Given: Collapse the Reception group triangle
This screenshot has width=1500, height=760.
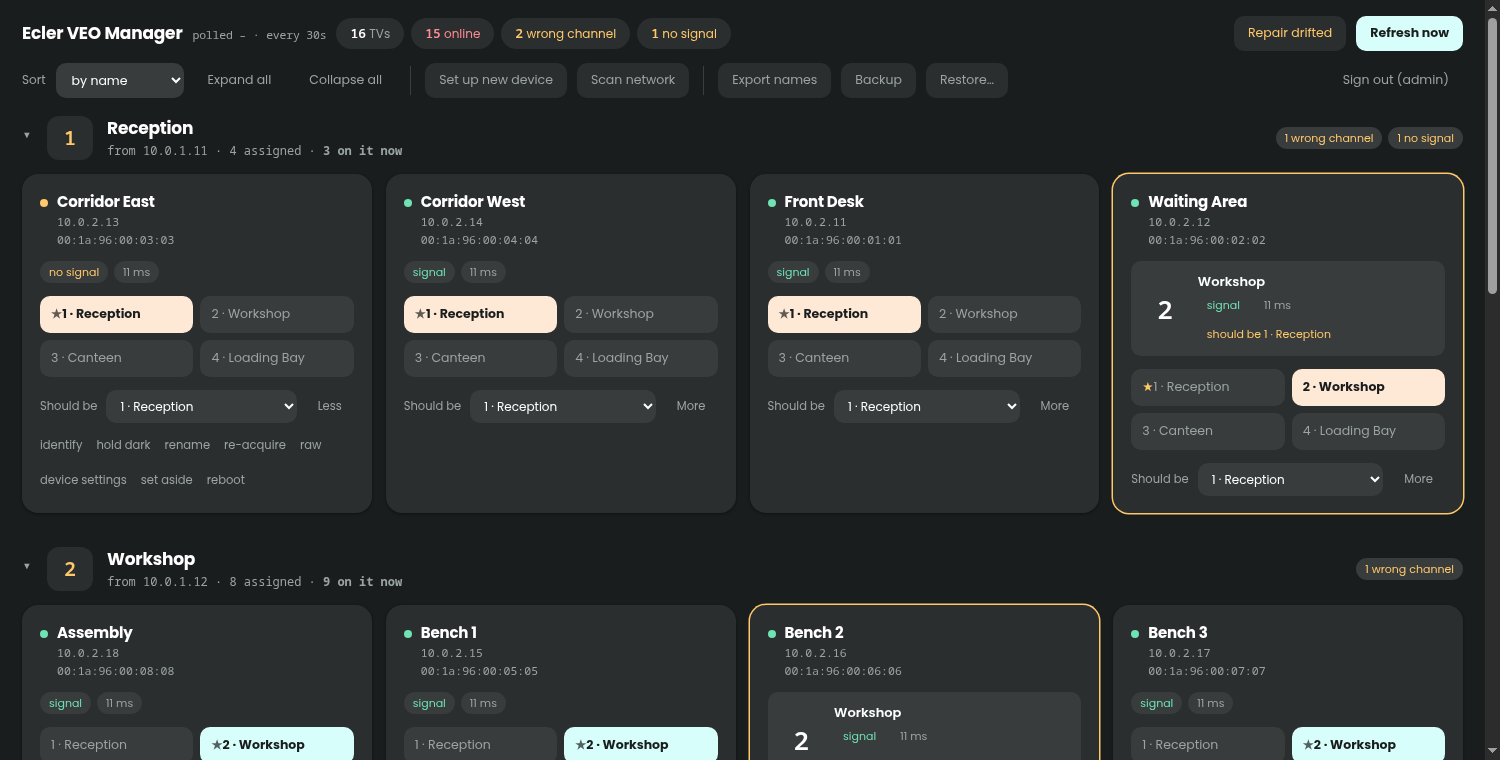Looking at the screenshot, I should pos(27,135).
